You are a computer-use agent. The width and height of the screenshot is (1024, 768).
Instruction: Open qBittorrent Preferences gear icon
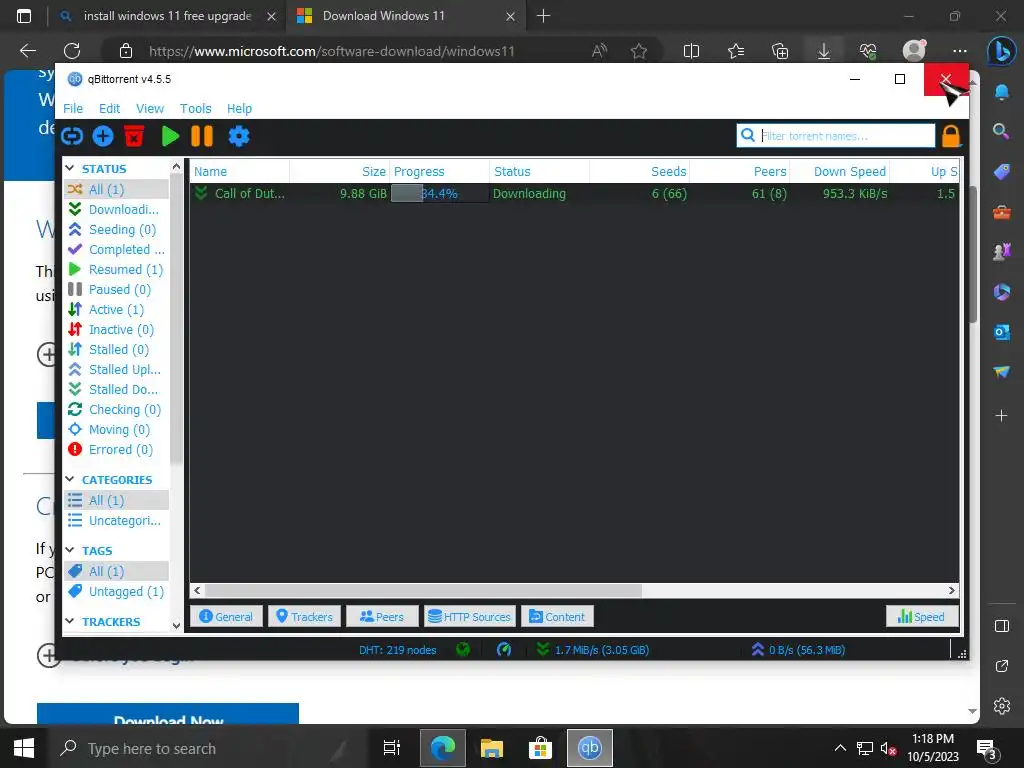(239, 136)
